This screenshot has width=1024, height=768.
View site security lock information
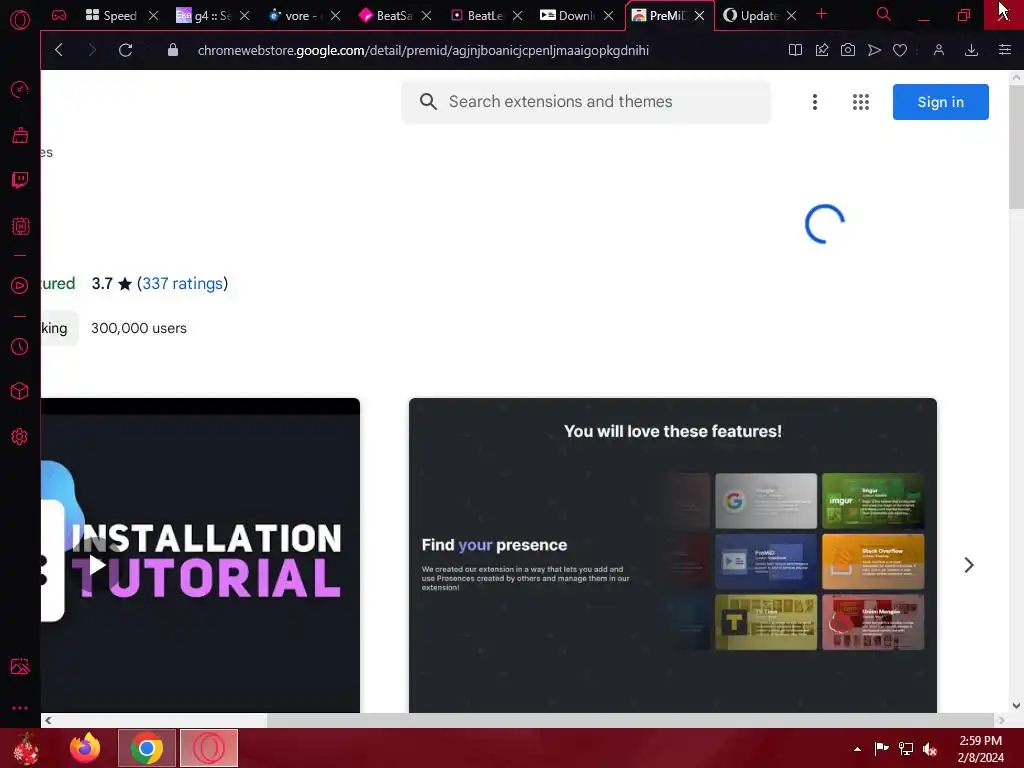click(172, 50)
